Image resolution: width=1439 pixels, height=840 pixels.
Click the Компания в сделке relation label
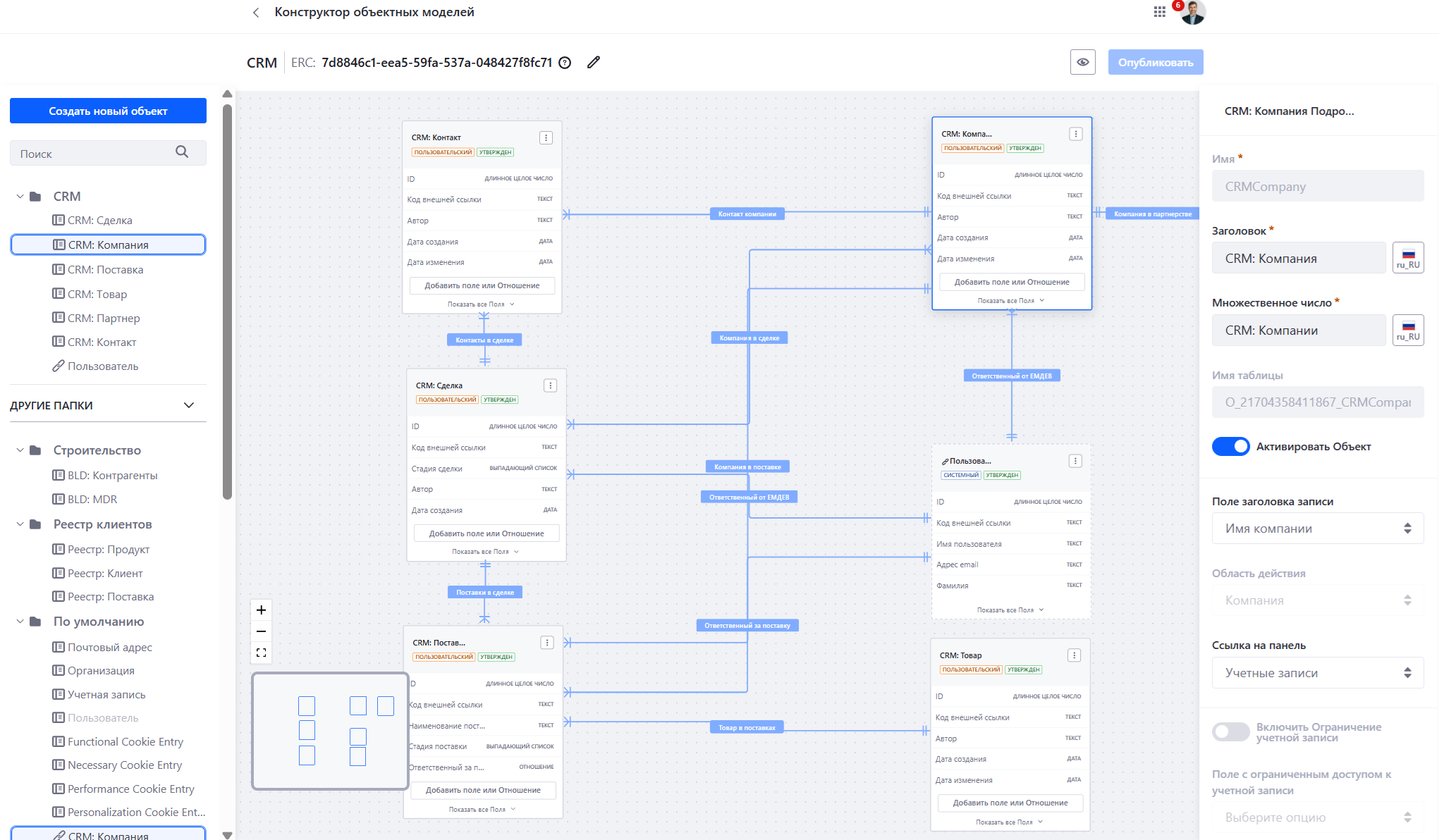749,338
